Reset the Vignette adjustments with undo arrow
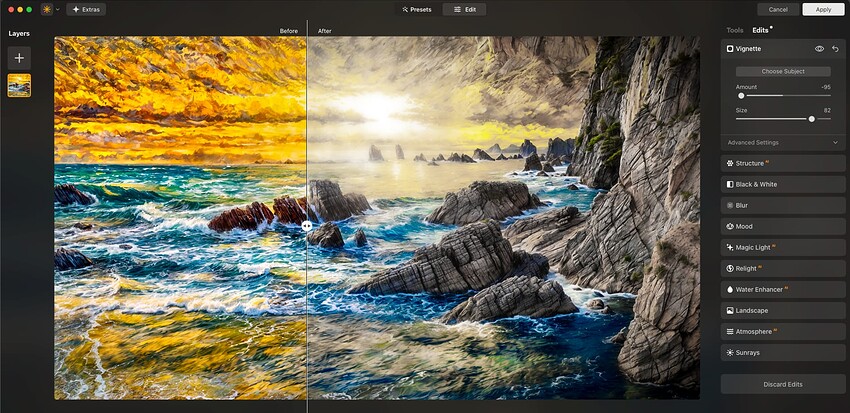 [x=835, y=48]
